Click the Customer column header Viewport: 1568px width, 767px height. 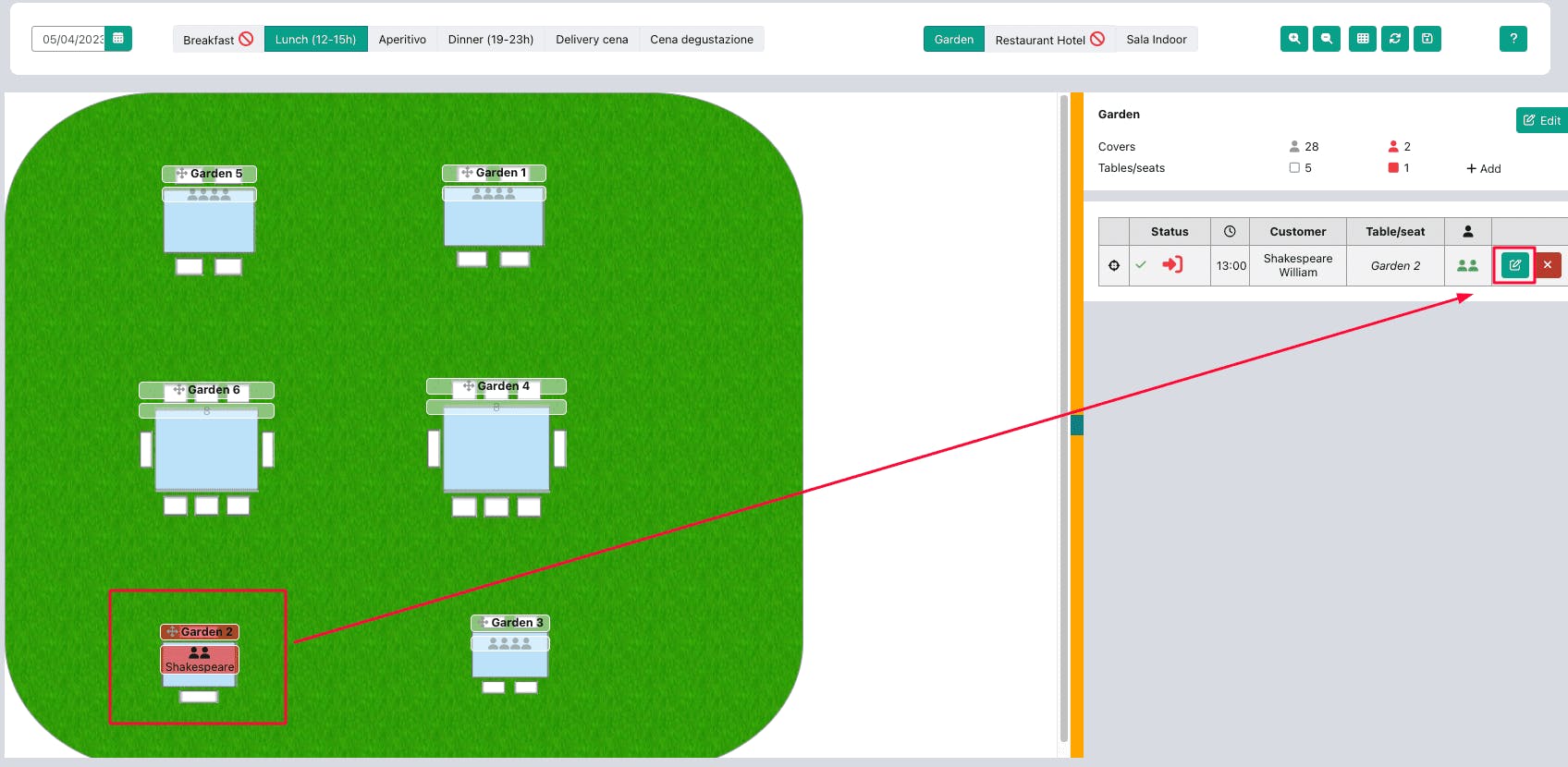pyautogui.click(x=1298, y=232)
